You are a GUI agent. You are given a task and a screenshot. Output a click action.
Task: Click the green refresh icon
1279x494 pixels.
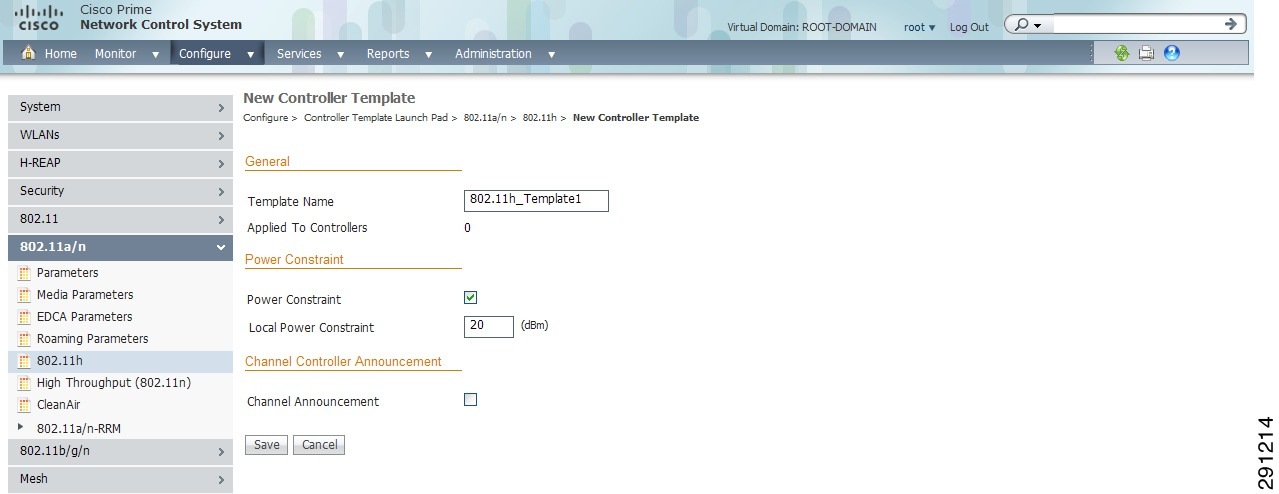click(x=1122, y=53)
